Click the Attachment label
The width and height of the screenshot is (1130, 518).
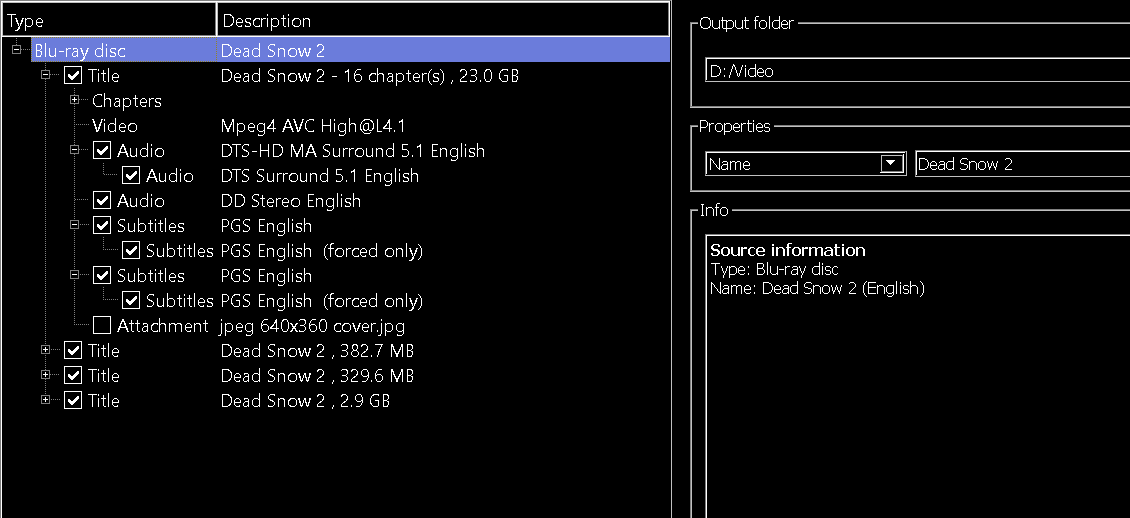[163, 326]
